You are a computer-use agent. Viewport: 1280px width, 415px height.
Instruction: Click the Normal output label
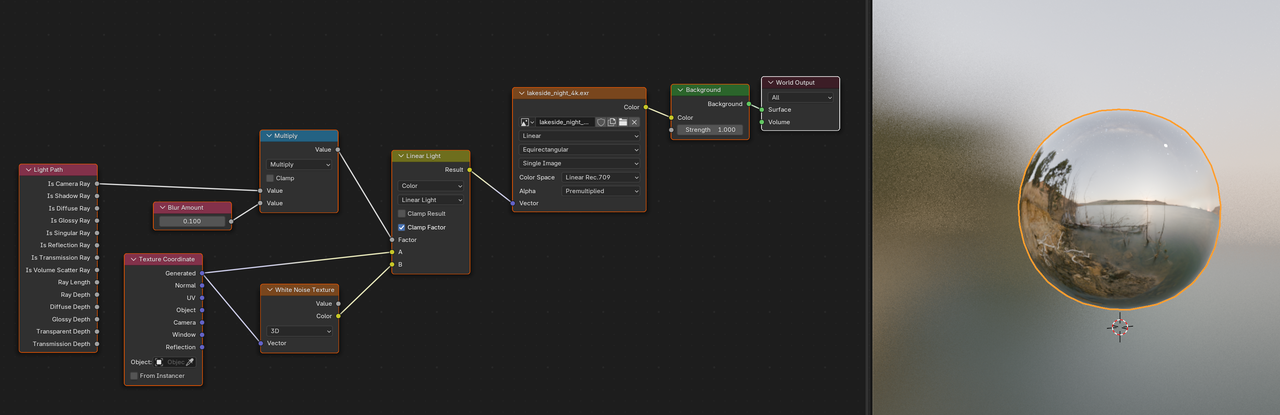click(x=186, y=285)
